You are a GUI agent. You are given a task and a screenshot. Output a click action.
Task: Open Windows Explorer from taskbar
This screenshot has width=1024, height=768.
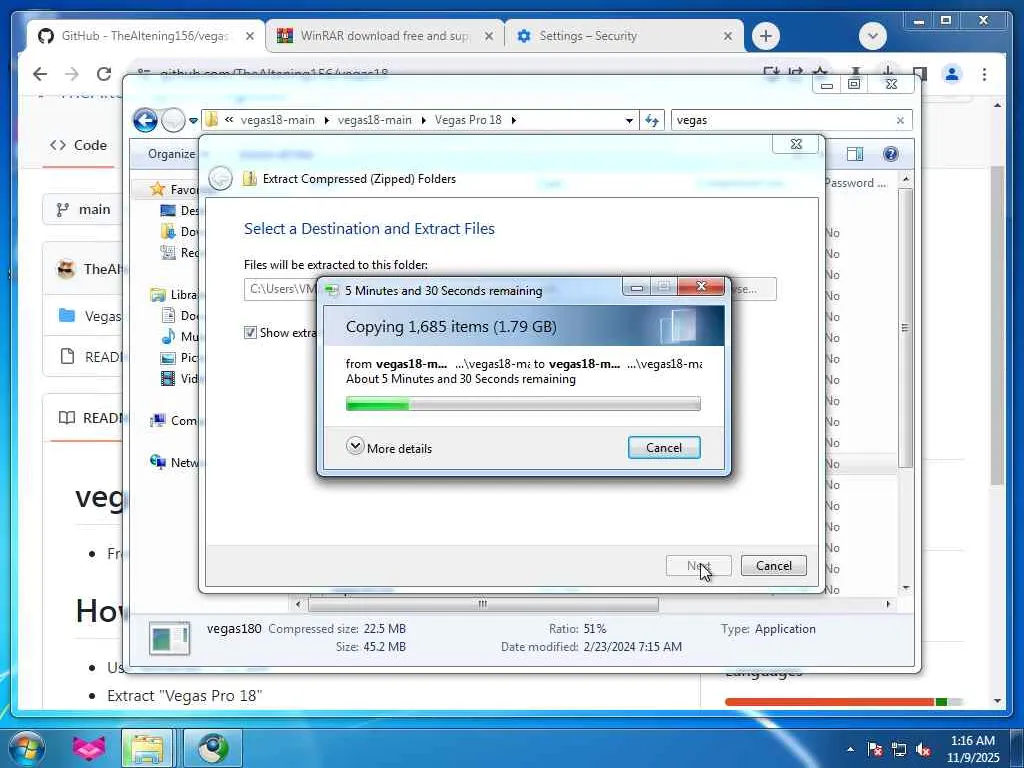(148, 748)
